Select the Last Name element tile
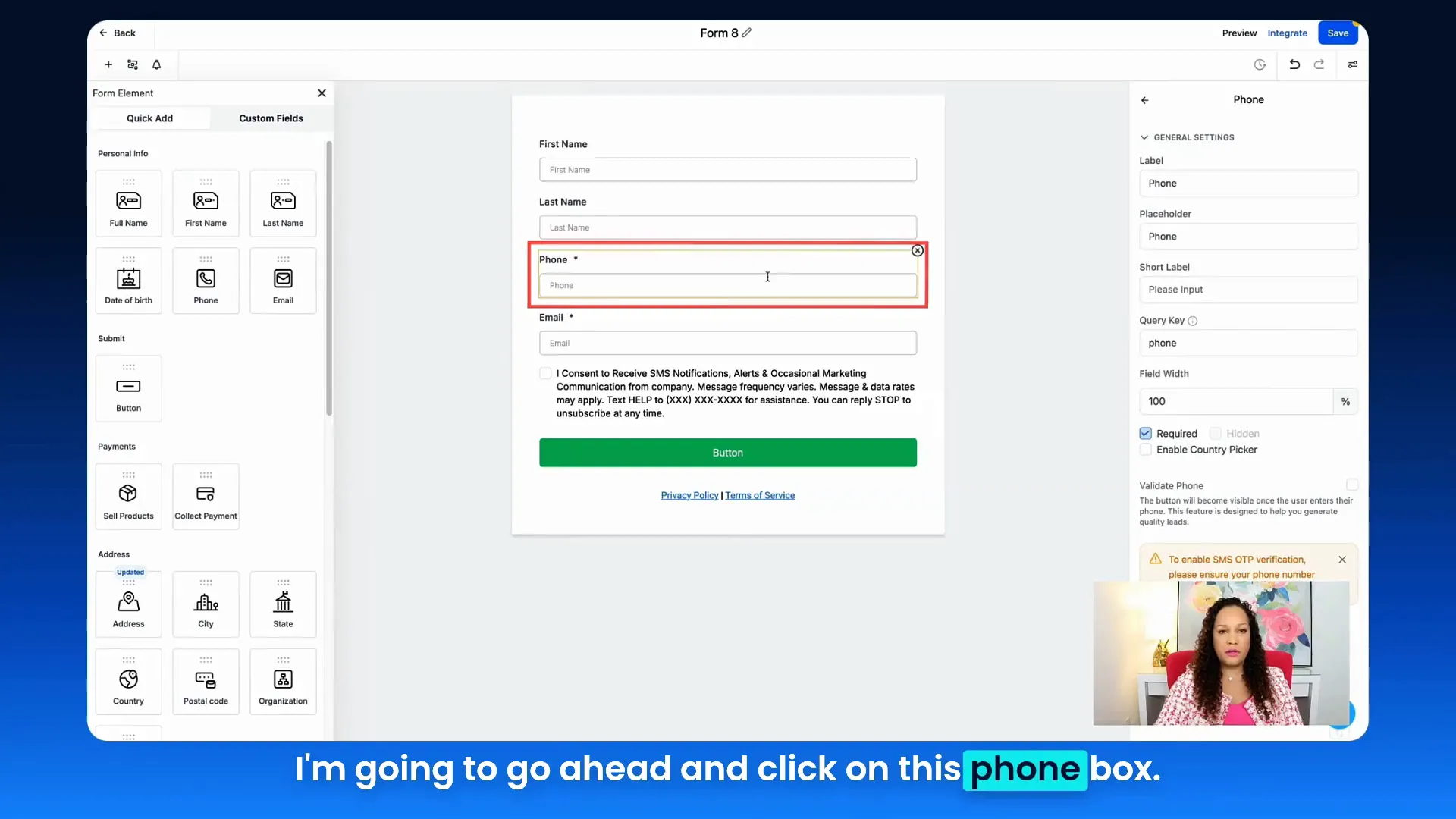This screenshot has height=819, width=1456. pos(283,203)
